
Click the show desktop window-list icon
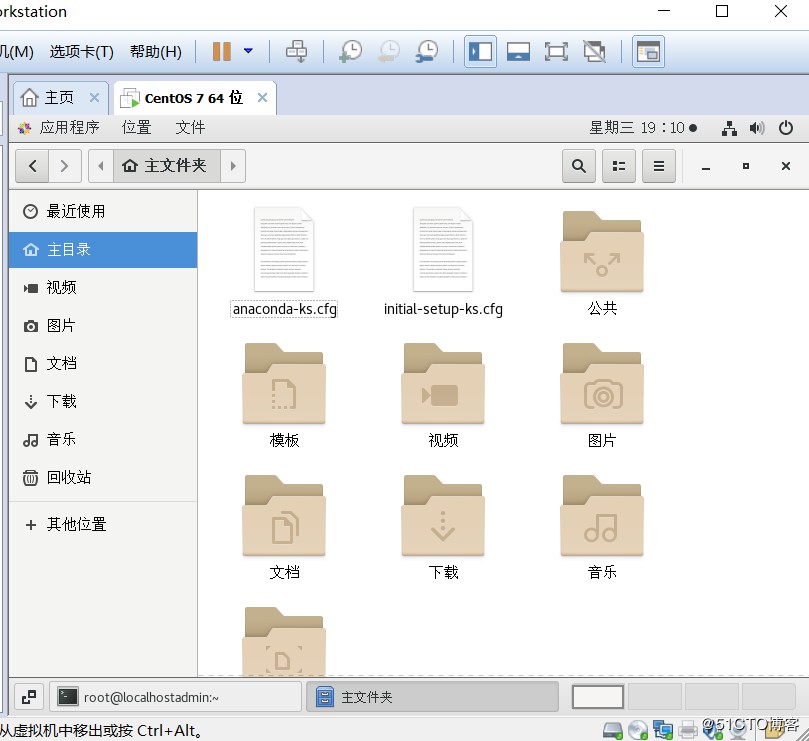tap(29, 698)
